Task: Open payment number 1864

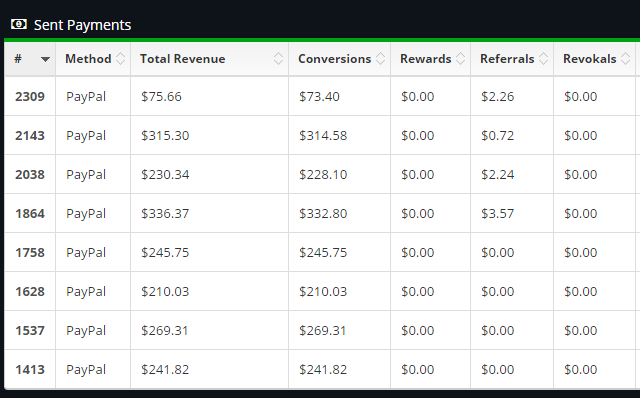Action: (x=30, y=213)
